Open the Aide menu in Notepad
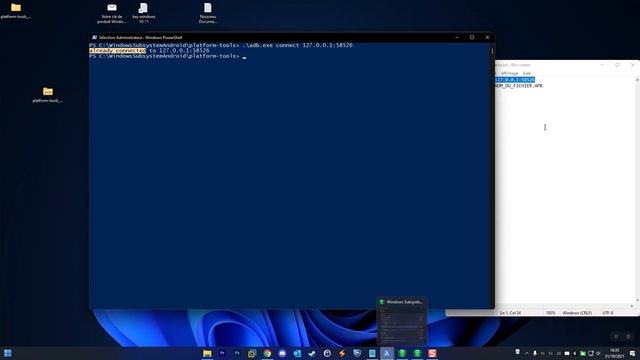Screen dimensions: 640x360 pos(527,73)
